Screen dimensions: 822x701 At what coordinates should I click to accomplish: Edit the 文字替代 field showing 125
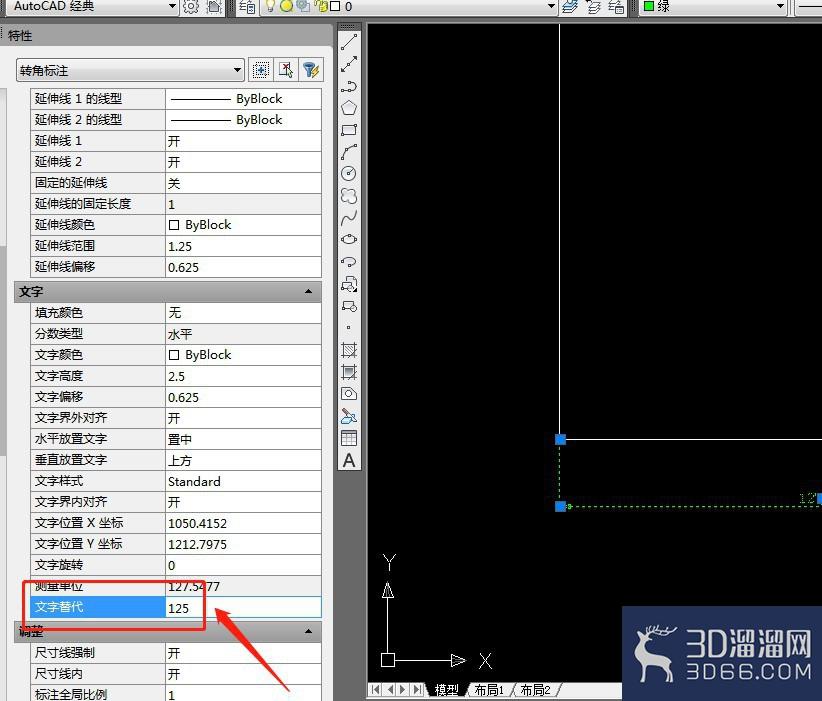click(x=243, y=608)
